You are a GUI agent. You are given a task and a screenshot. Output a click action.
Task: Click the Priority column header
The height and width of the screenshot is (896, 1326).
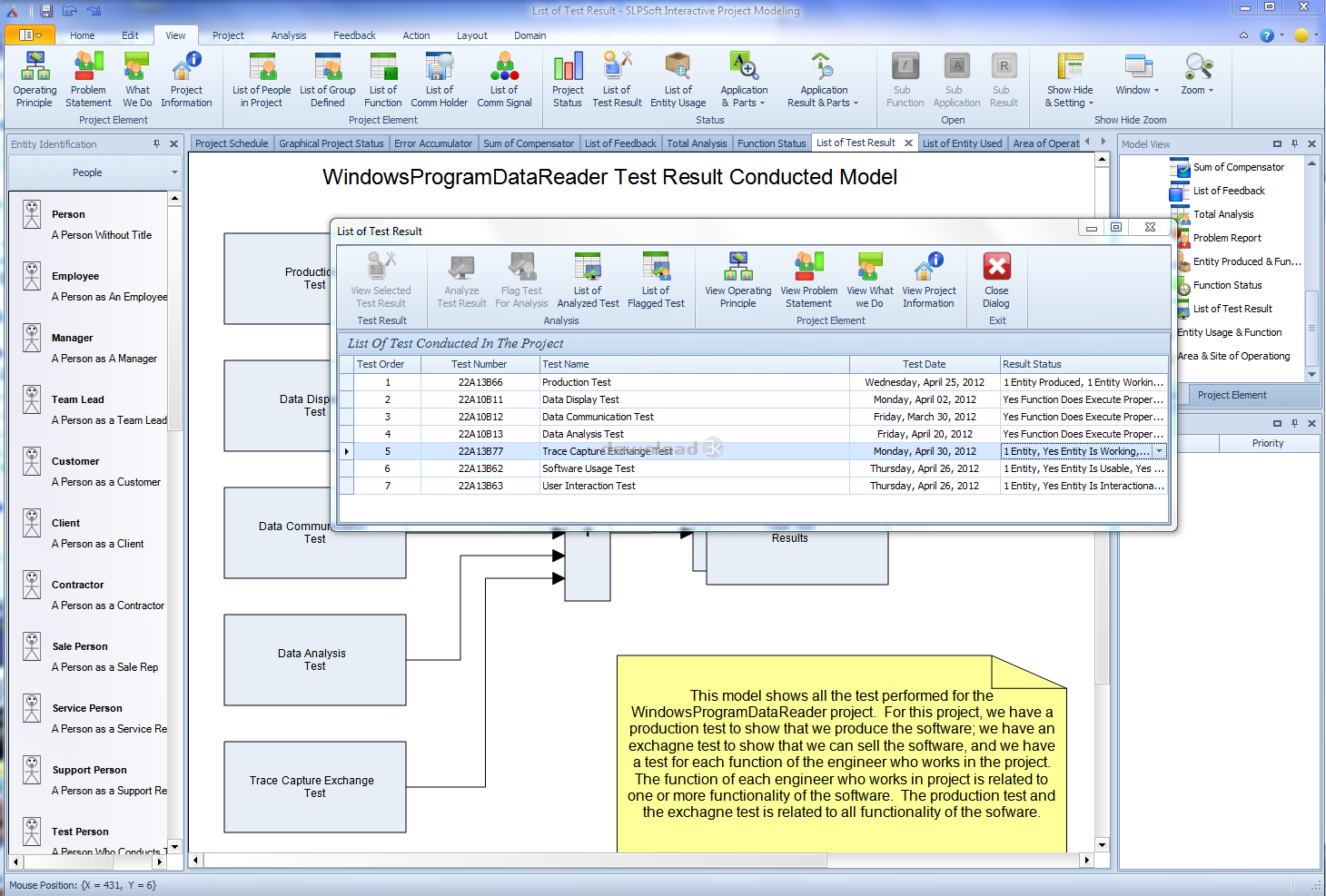pos(1268,443)
